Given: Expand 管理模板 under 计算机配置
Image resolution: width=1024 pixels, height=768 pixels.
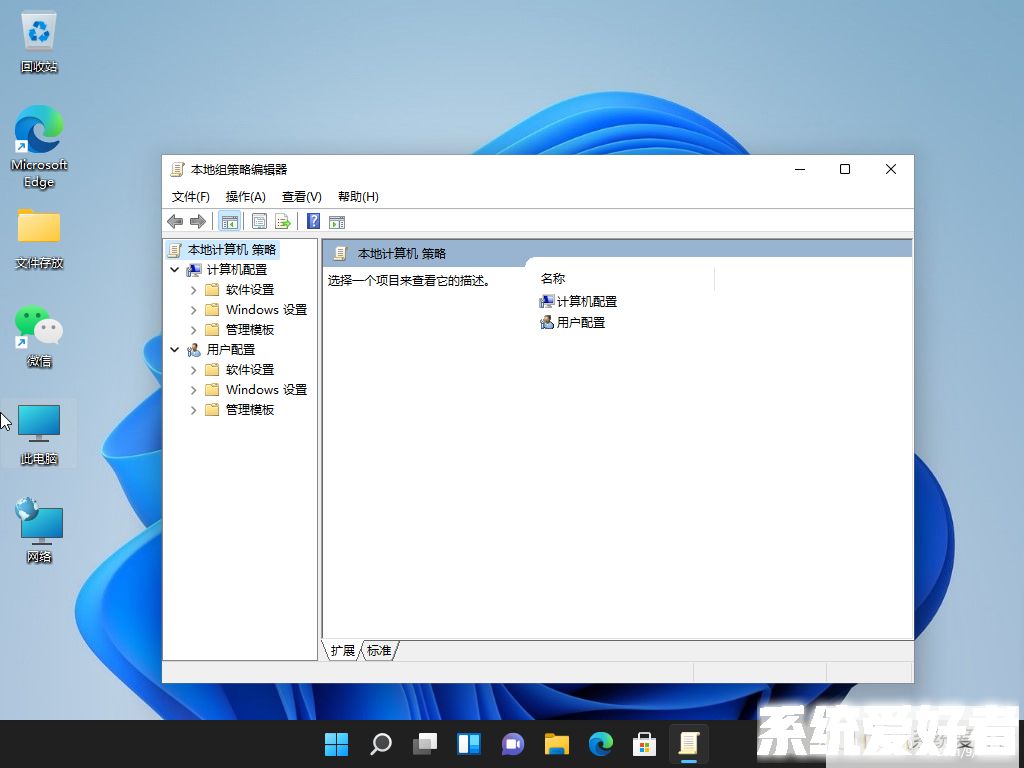Looking at the screenshot, I should [193, 330].
